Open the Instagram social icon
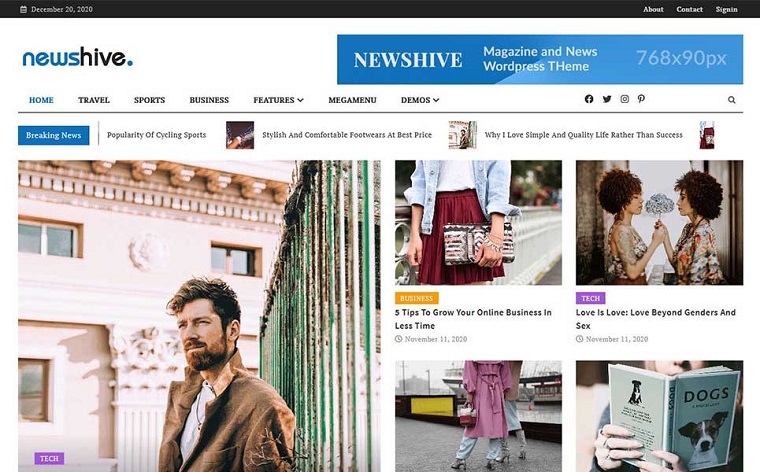The width and height of the screenshot is (760, 472). 624,100
